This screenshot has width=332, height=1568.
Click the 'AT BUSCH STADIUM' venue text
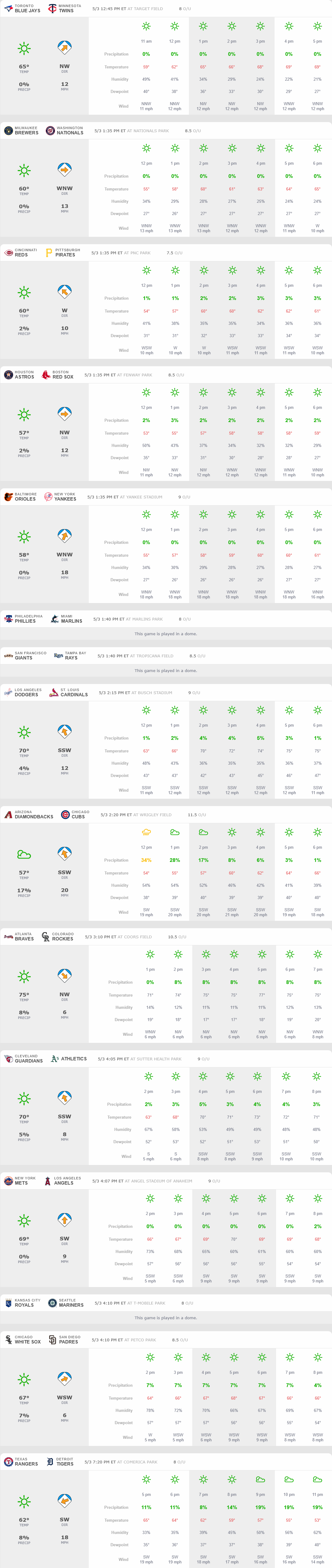(x=152, y=693)
